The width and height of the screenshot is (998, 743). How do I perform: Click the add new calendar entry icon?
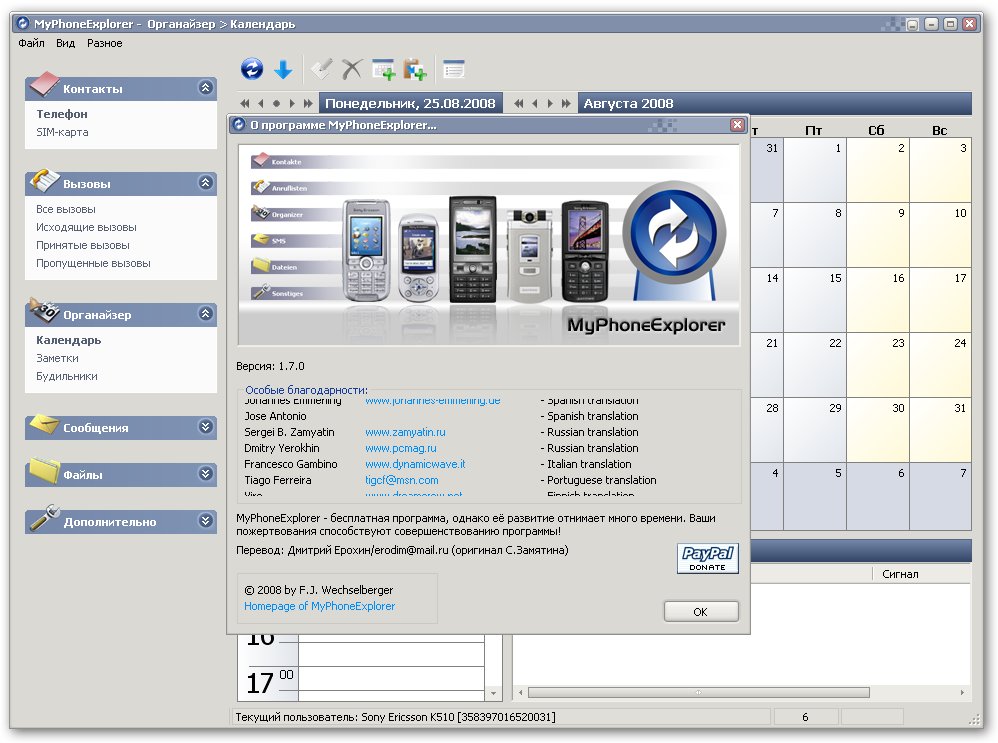(384, 69)
